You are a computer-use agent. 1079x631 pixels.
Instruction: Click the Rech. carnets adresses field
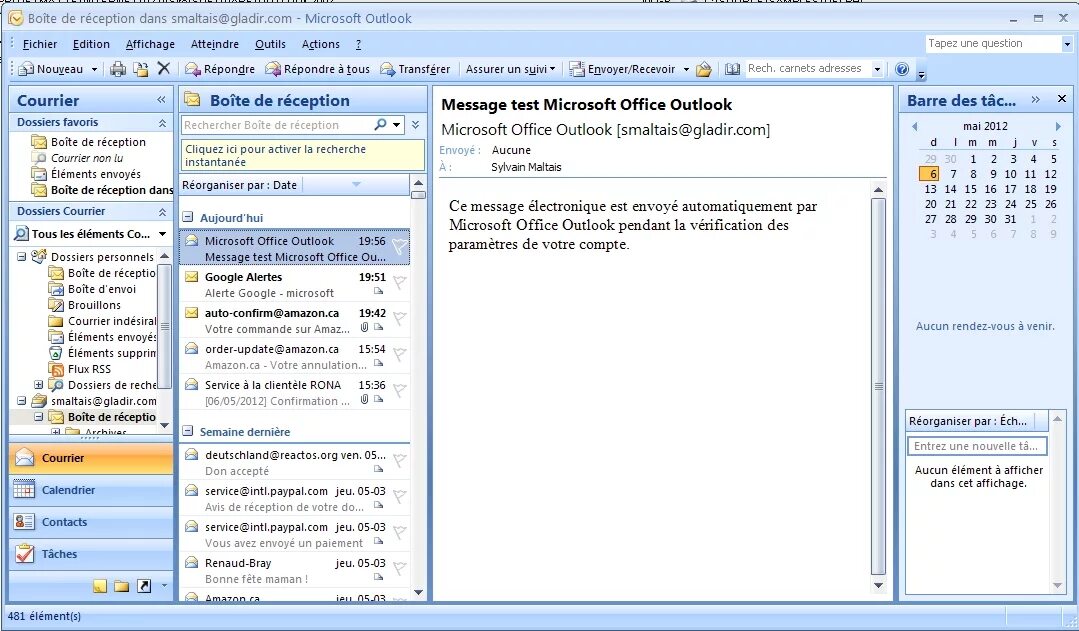[809, 69]
